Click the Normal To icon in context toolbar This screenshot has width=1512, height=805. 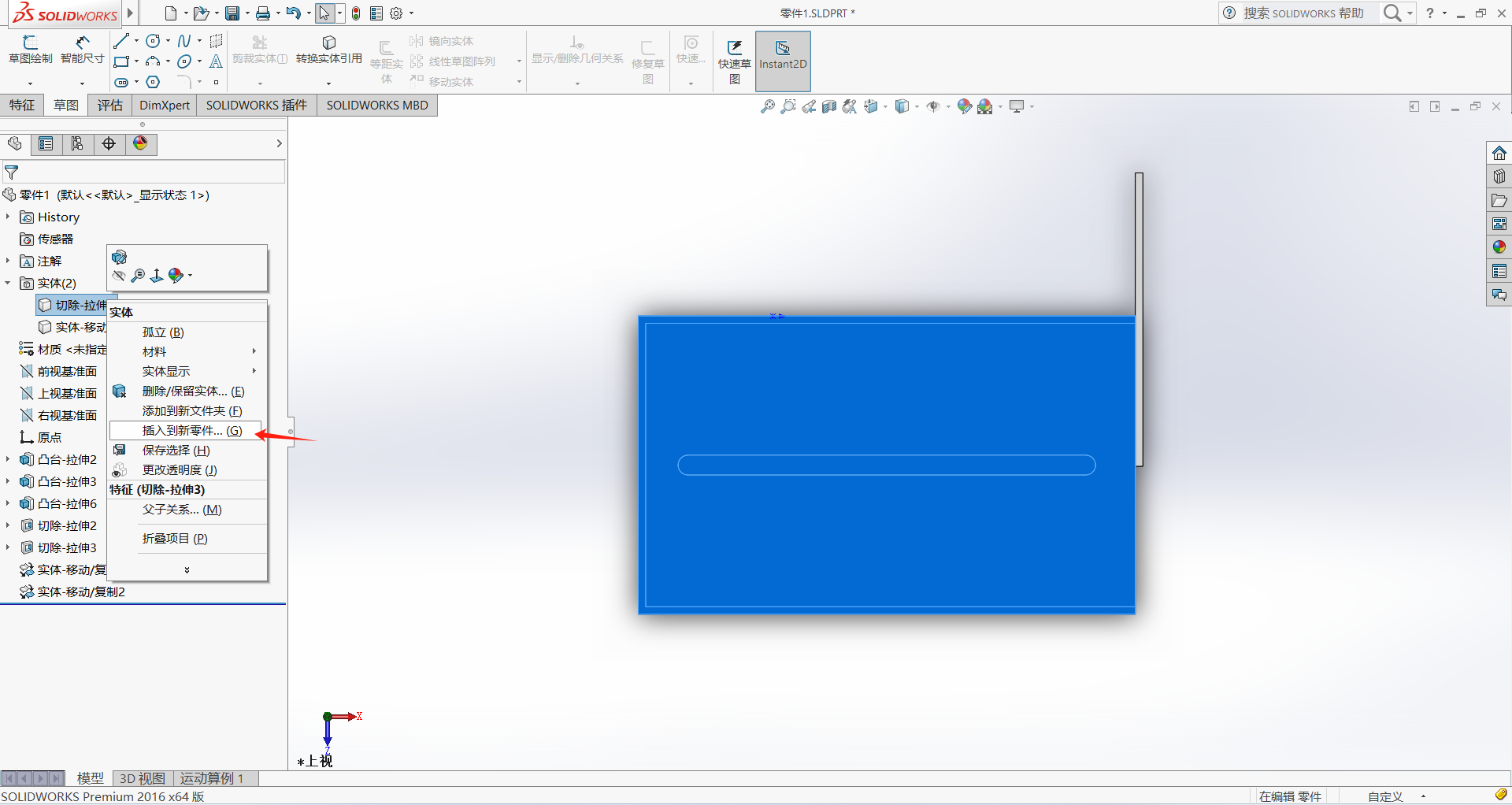coord(157,276)
